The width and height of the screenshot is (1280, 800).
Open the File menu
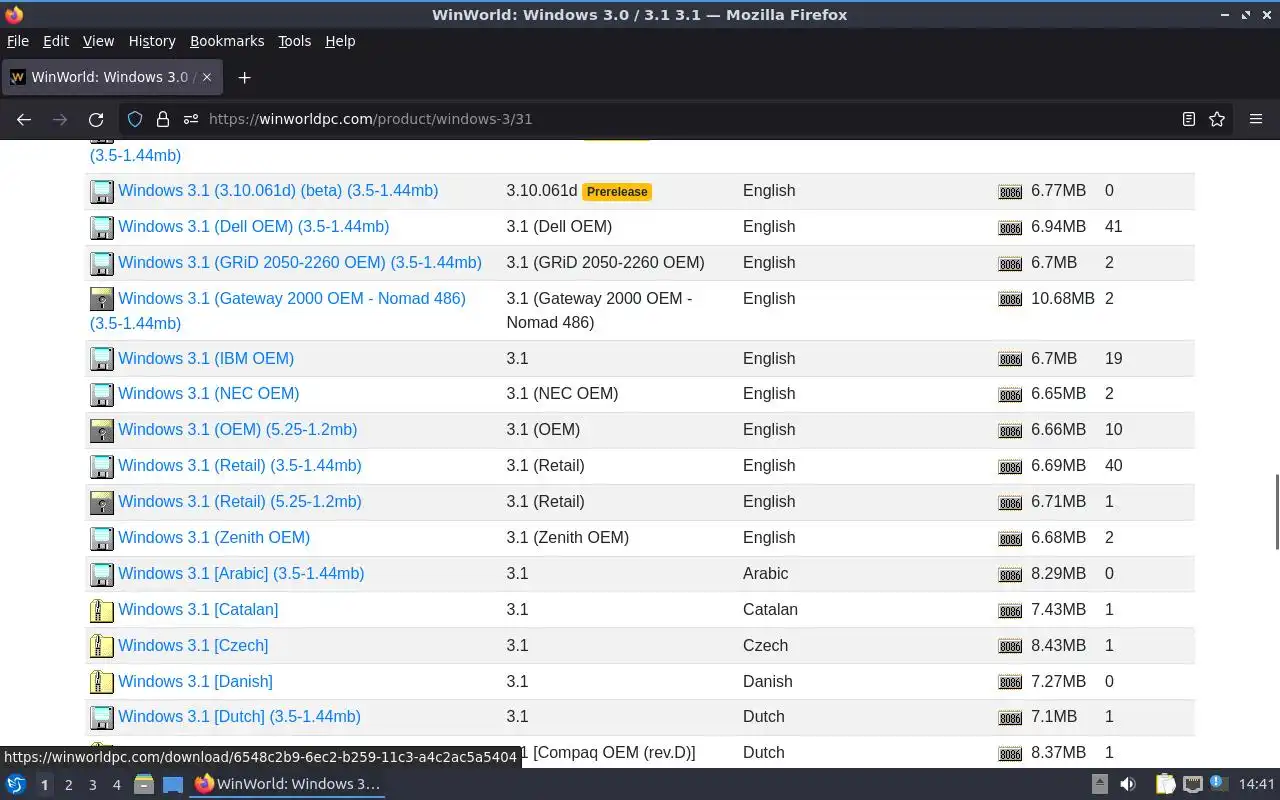[18, 41]
